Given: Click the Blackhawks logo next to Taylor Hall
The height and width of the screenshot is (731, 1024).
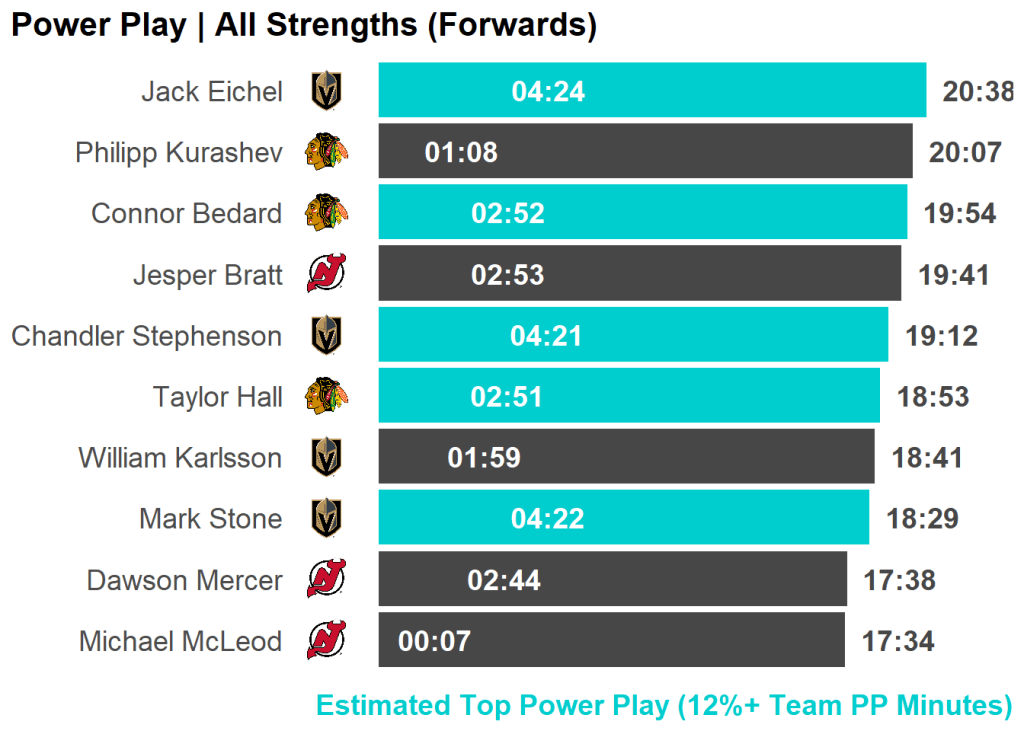Looking at the screenshot, I should (x=326, y=397).
